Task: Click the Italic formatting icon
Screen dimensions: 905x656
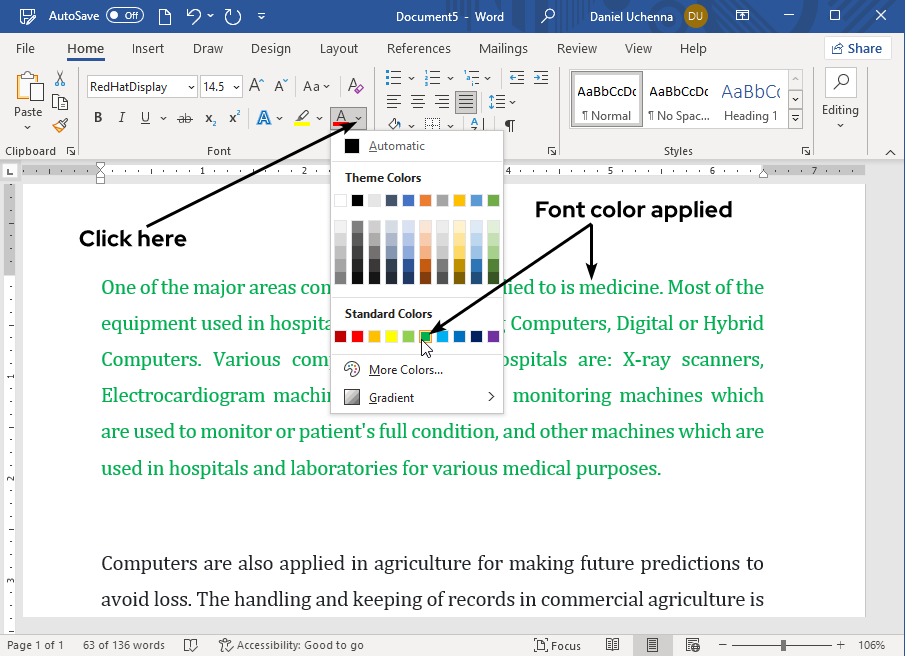Action: point(122,118)
